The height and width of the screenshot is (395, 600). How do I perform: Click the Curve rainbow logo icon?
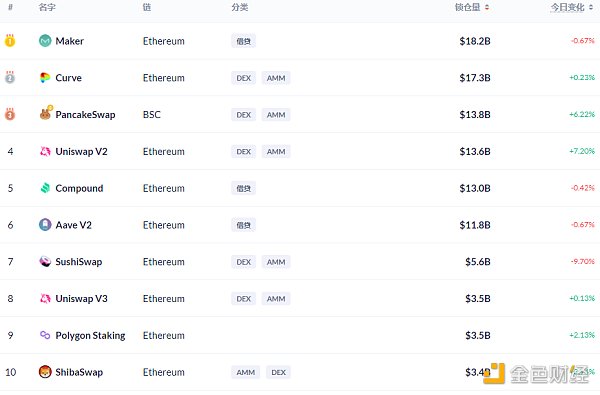(45, 77)
